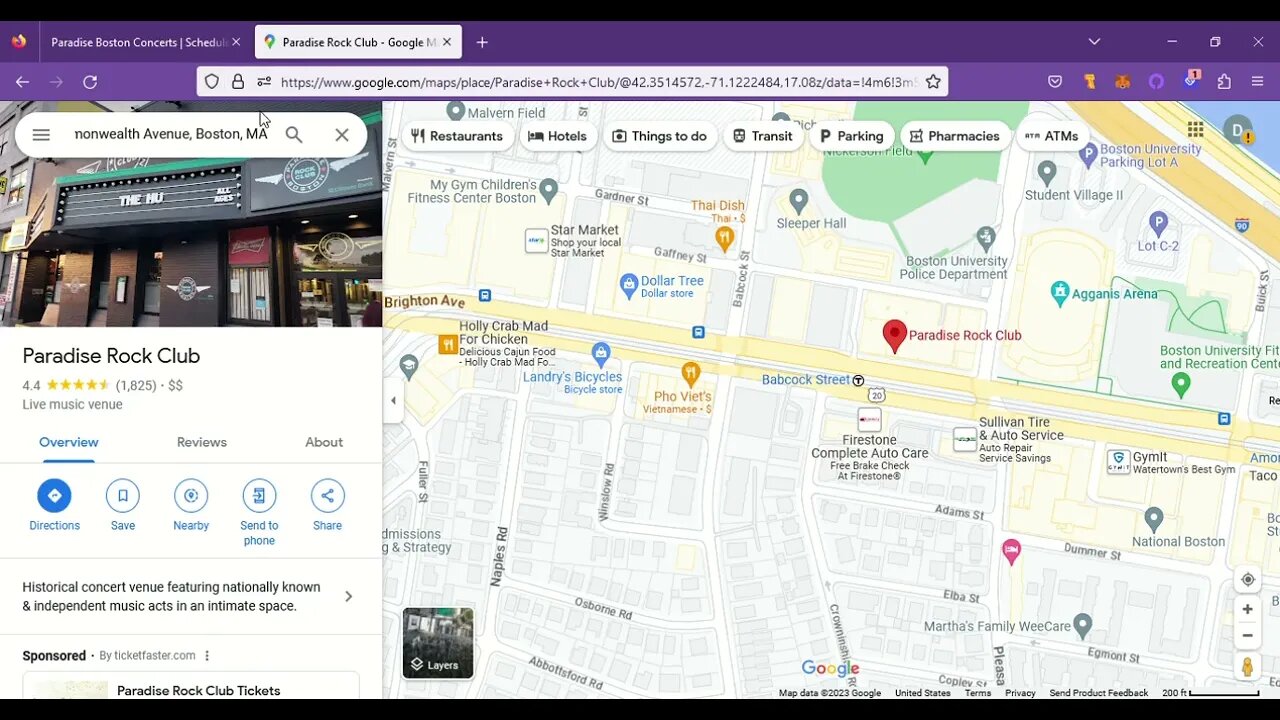
Task: Open the Terms link
Action: [978, 693]
